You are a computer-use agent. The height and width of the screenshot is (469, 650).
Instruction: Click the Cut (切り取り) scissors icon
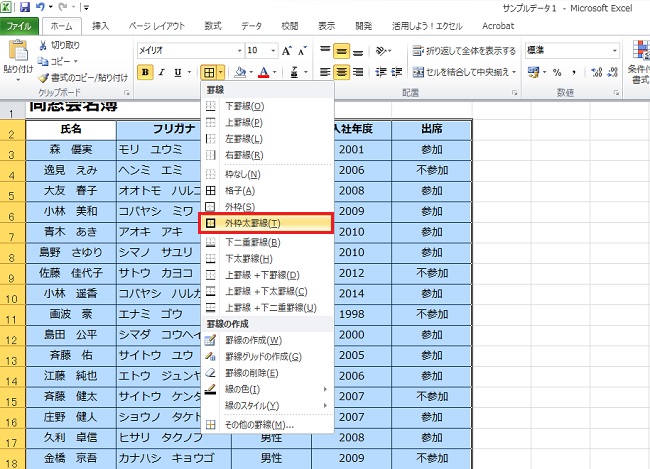pyautogui.click(x=43, y=46)
